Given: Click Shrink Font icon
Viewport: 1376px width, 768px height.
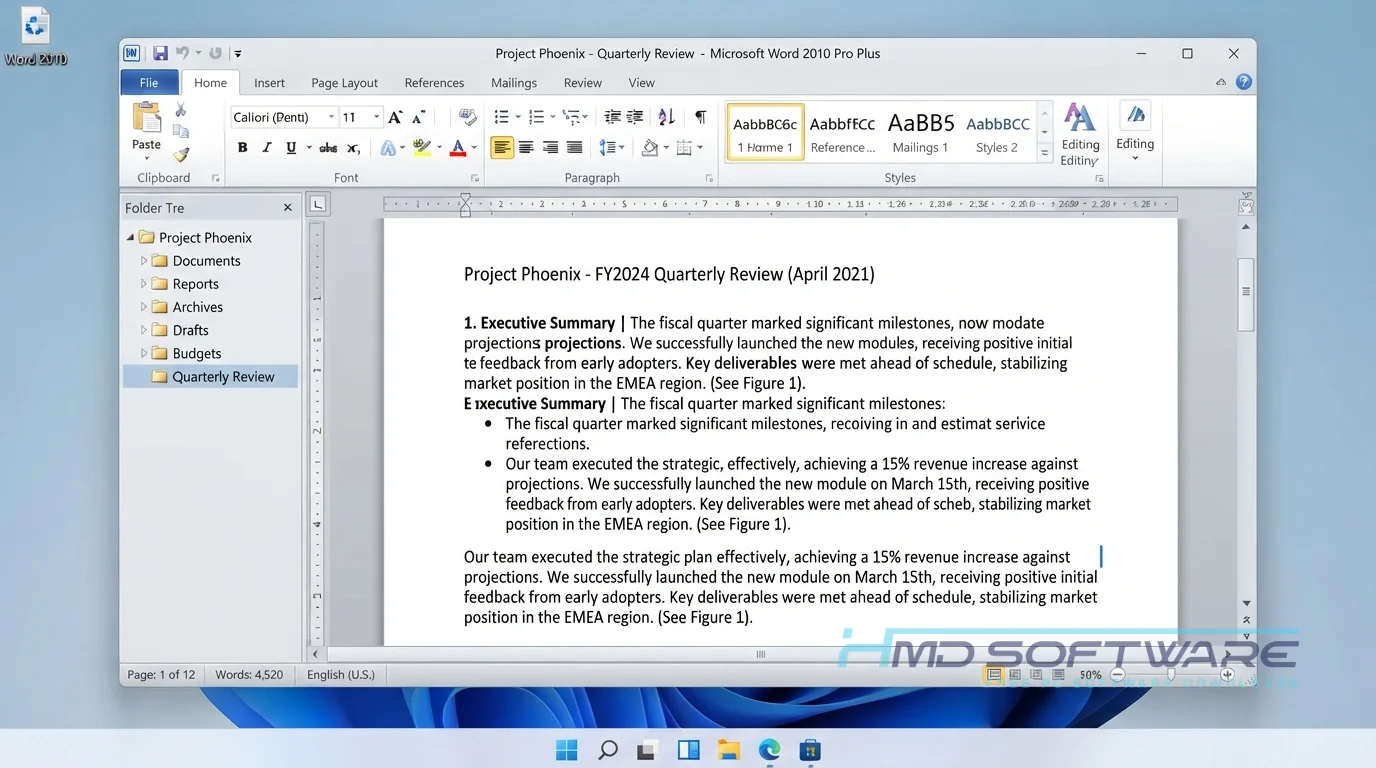Looking at the screenshot, I should coord(418,117).
